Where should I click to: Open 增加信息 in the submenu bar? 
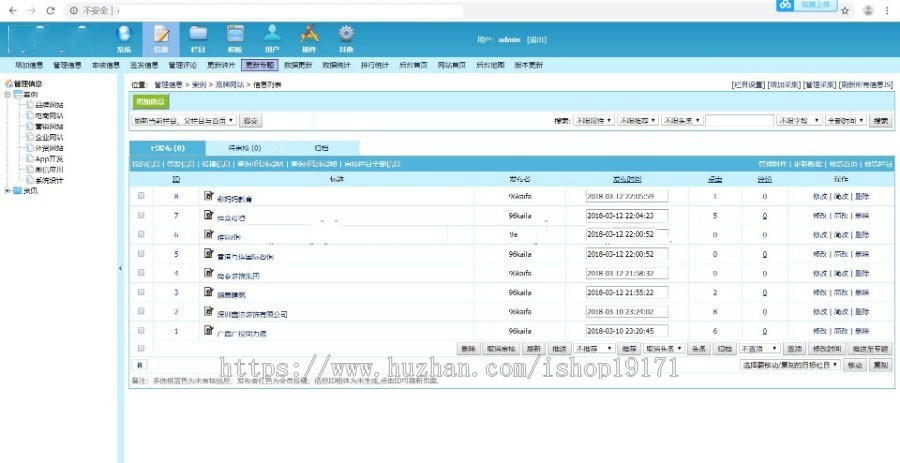pyautogui.click(x=29, y=65)
